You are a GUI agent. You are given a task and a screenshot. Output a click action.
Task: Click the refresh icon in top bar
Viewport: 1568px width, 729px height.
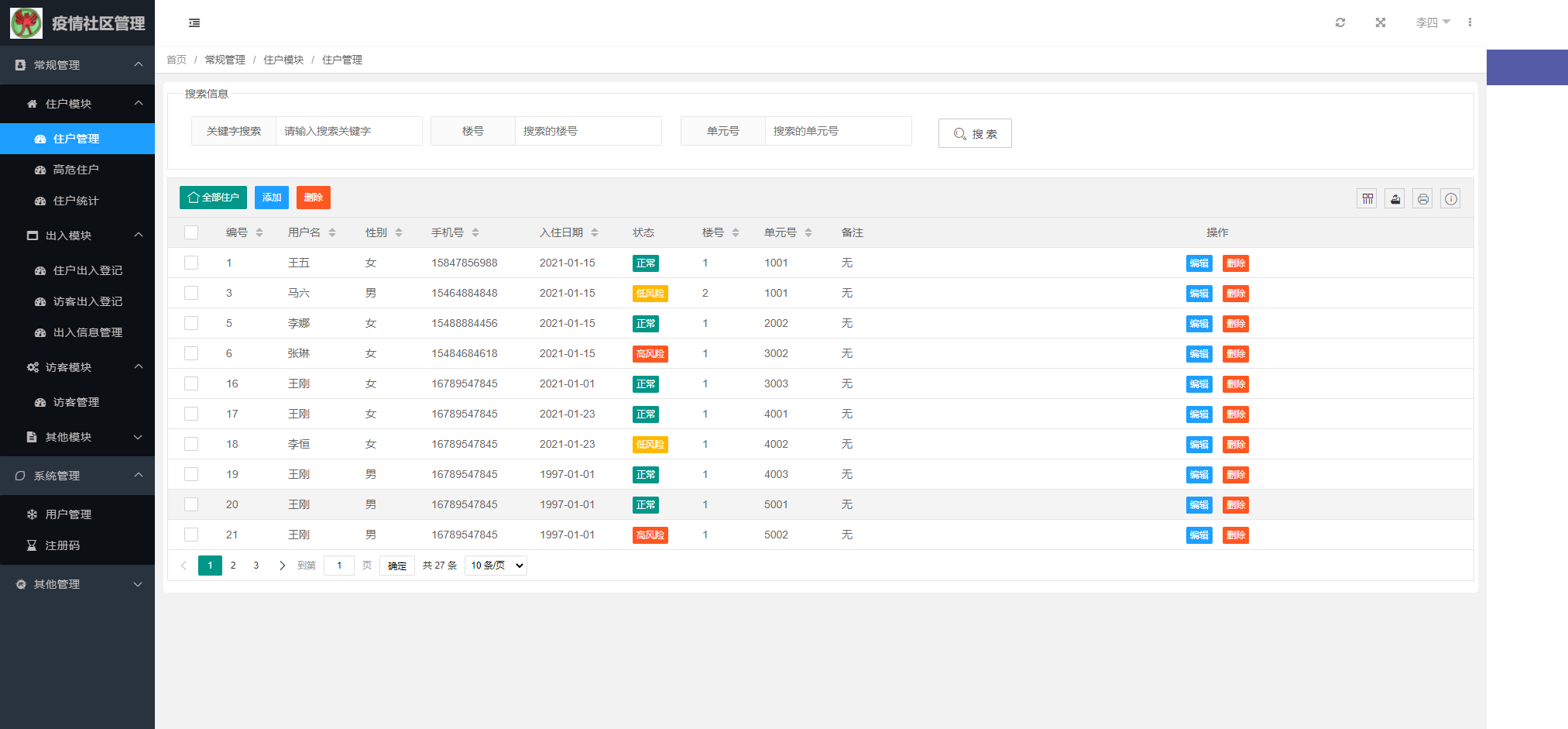pyautogui.click(x=1340, y=22)
